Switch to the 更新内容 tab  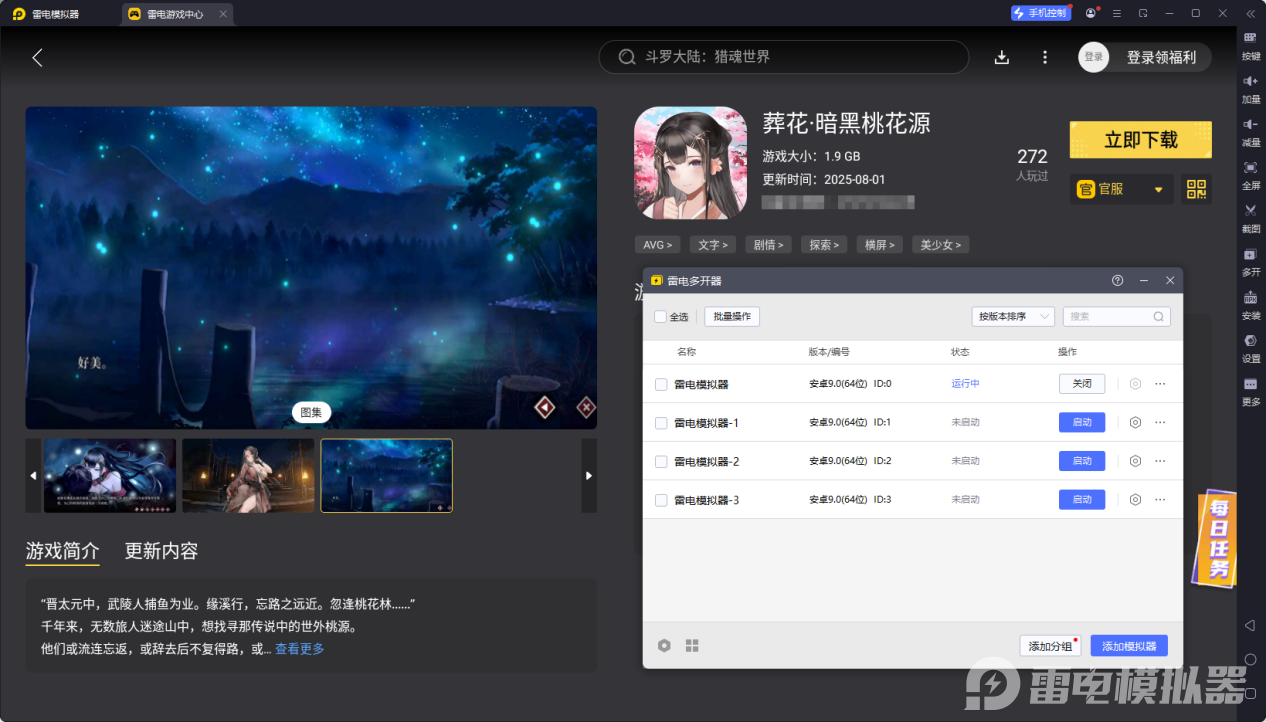pyautogui.click(x=161, y=551)
